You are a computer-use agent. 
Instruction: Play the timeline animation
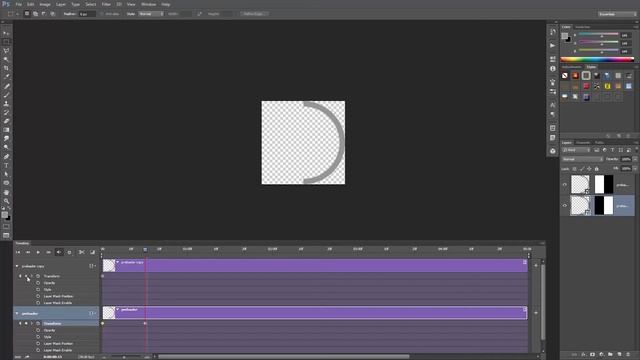(38, 252)
